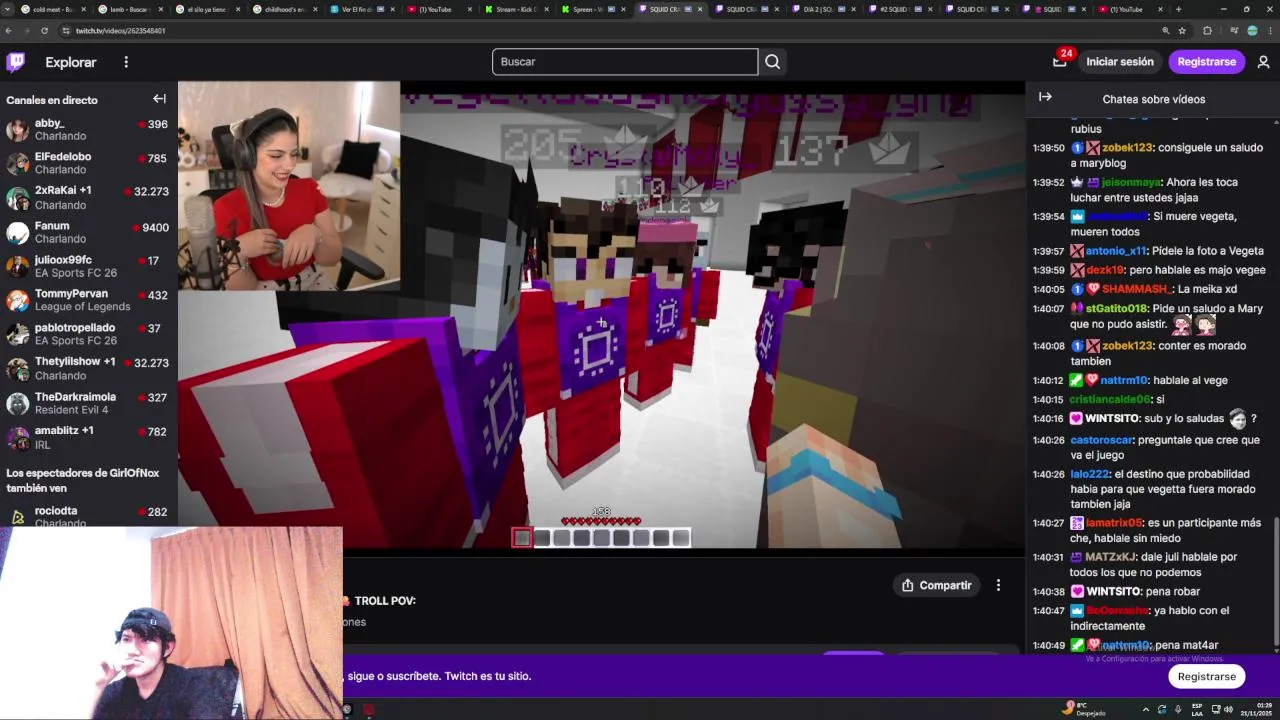
Task: Open video options three-dot menu
Action: click(998, 585)
